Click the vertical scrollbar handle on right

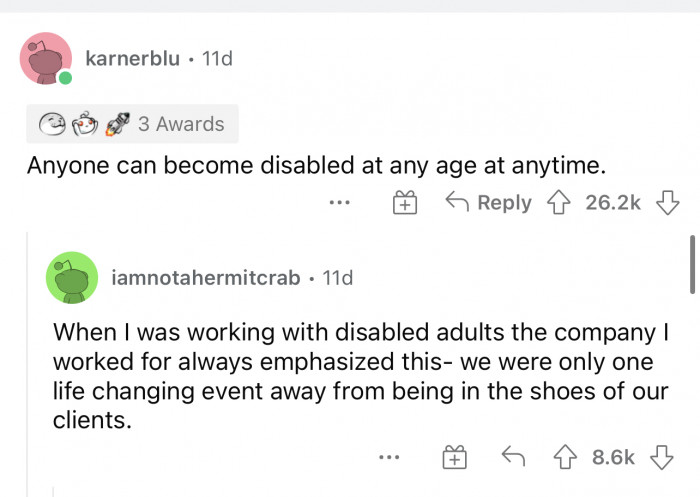pyautogui.click(x=692, y=264)
